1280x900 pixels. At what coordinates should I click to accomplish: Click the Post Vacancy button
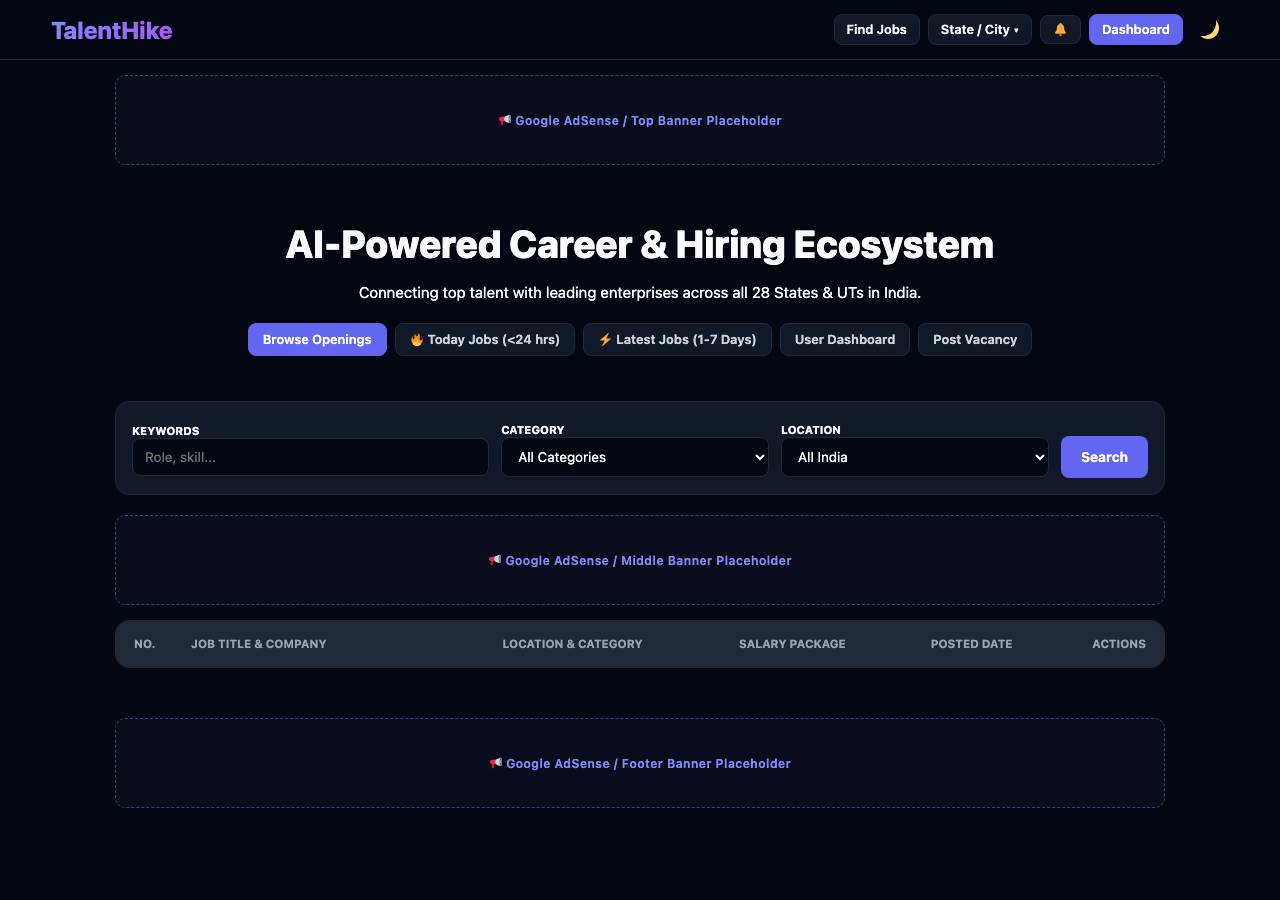coord(975,339)
